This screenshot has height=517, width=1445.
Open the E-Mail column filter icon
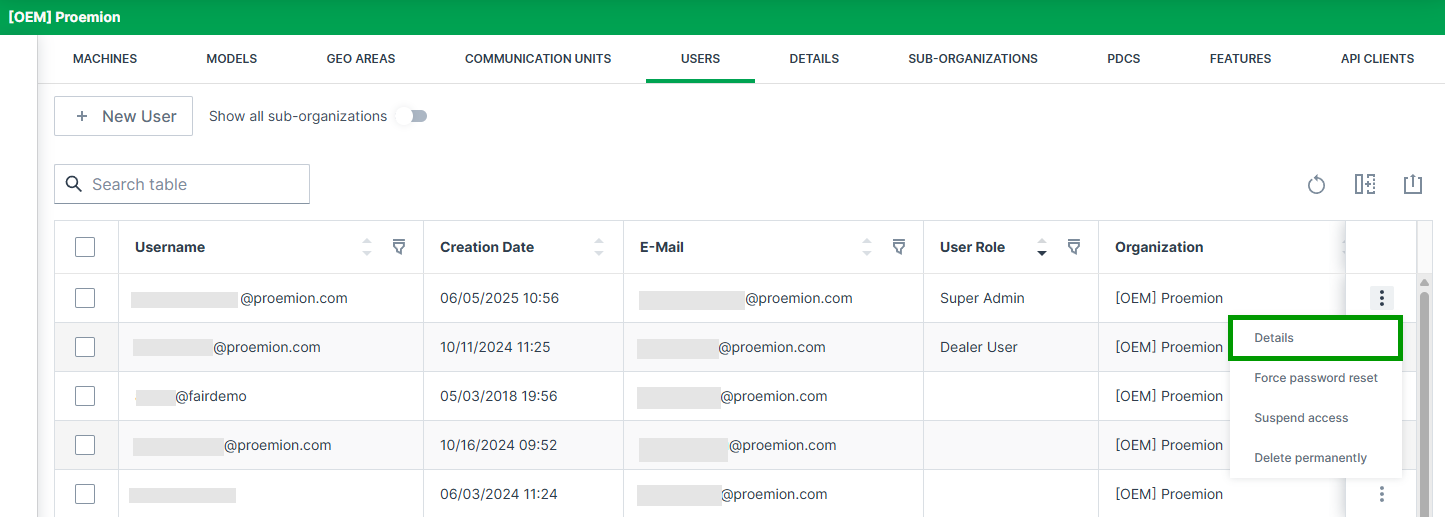[899, 247]
